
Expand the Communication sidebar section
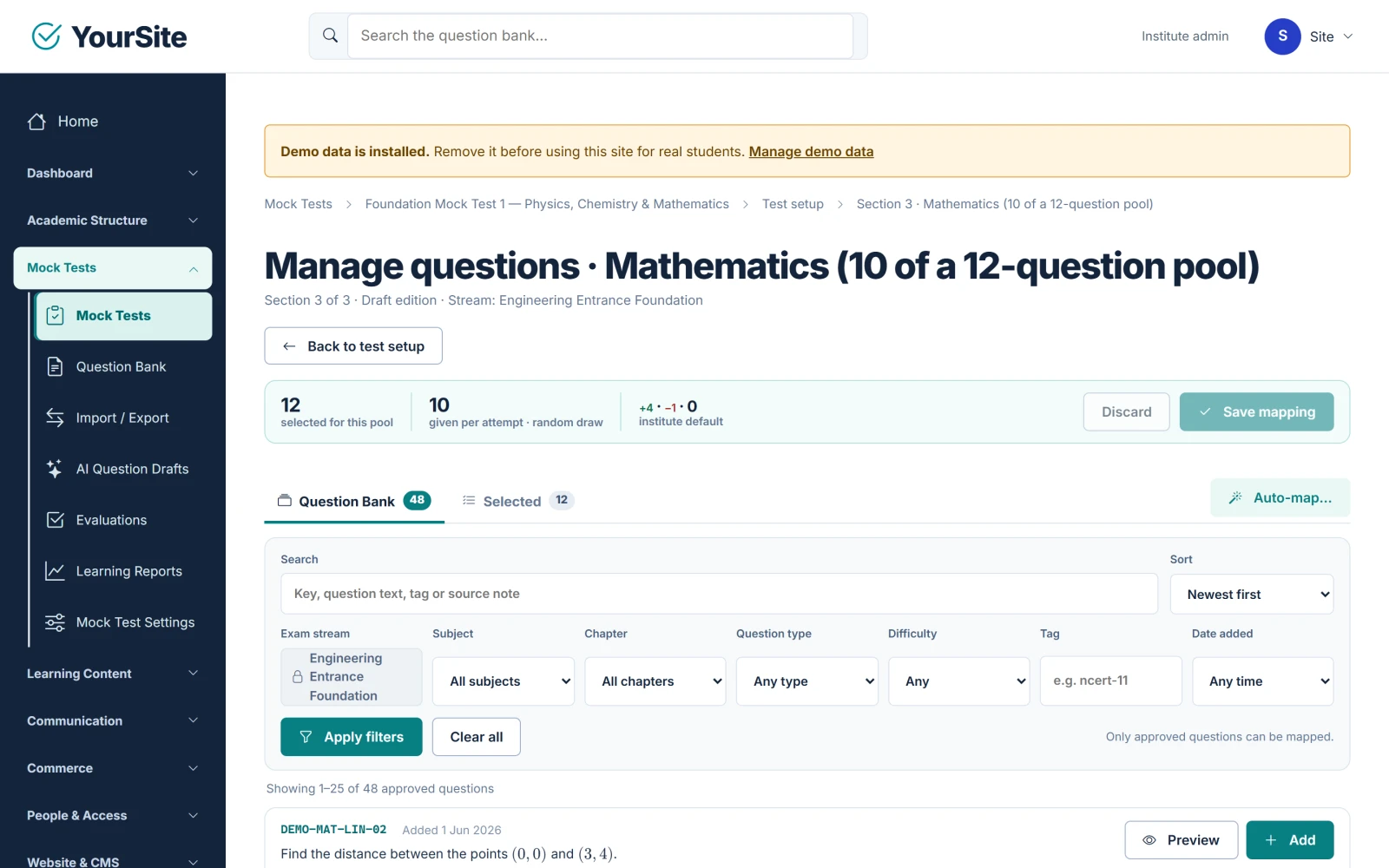[x=113, y=721]
